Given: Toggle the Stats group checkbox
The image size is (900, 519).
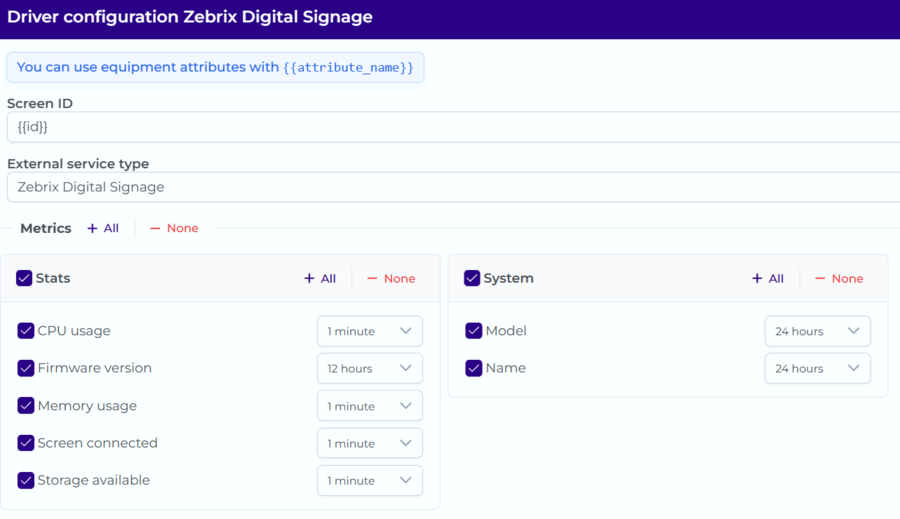Looking at the screenshot, I should [x=24, y=278].
